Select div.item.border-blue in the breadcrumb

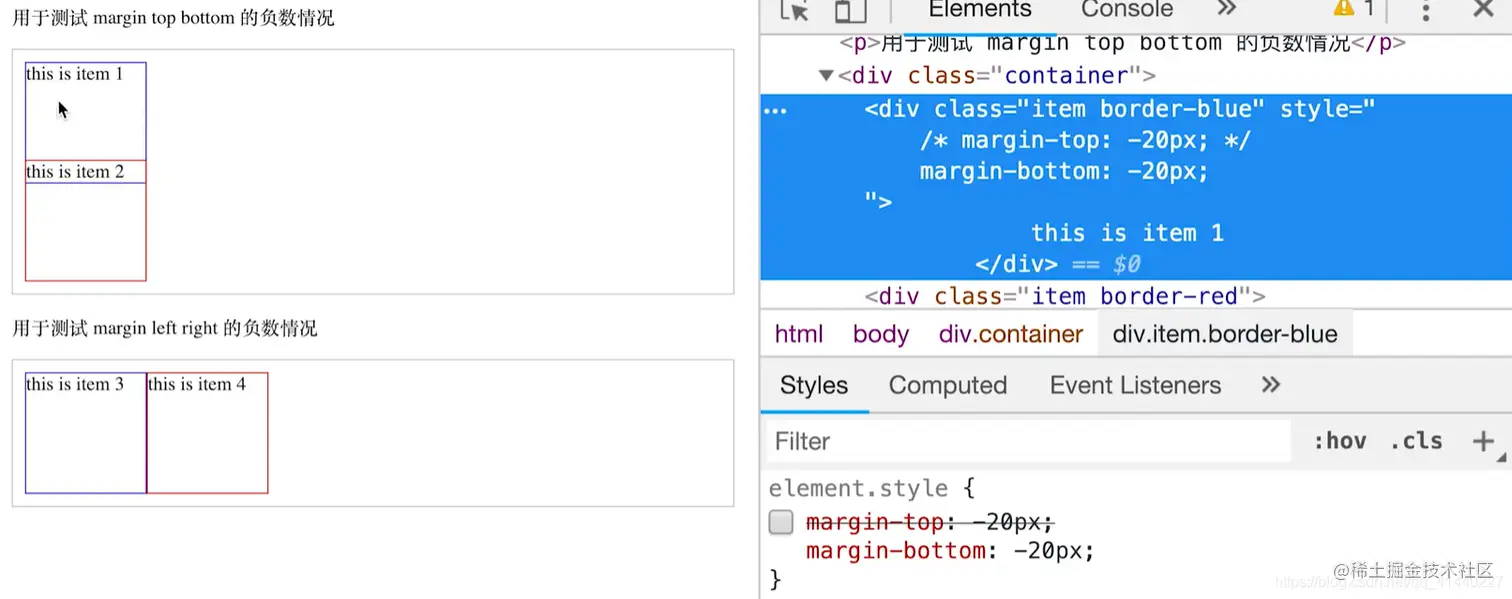(1225, 334)
